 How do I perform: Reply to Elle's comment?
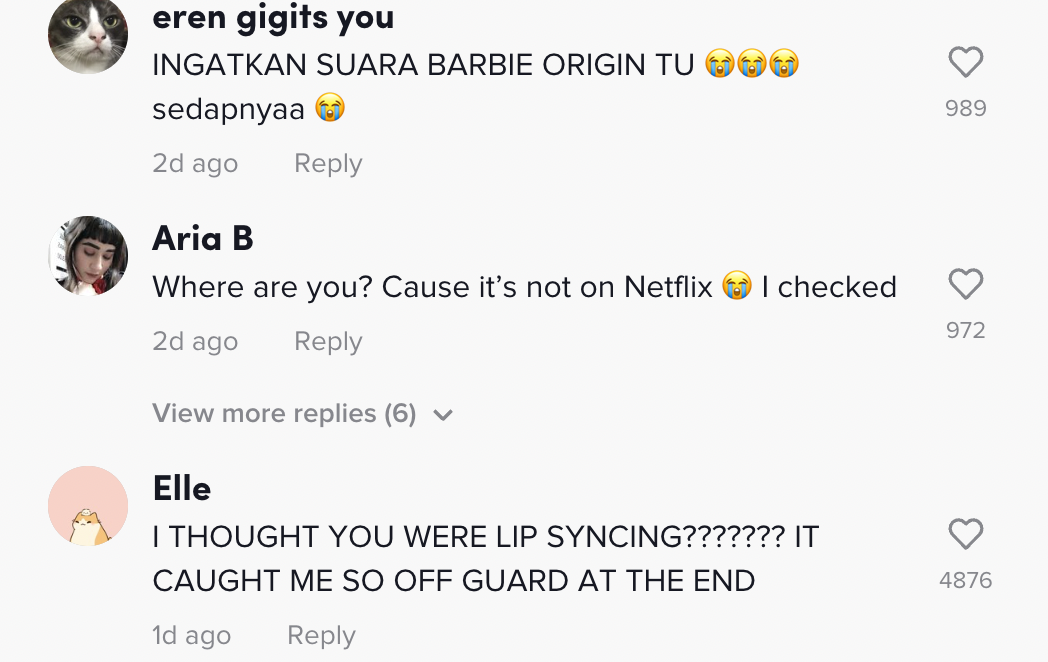point(321,636)
